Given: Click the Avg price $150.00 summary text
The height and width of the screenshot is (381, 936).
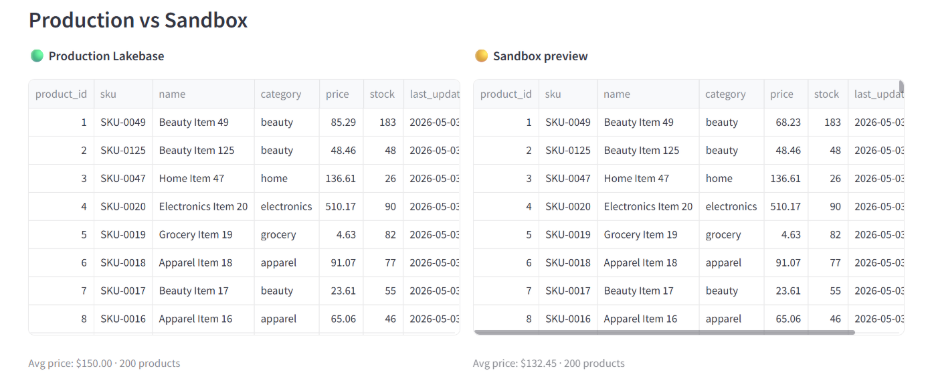Looking at the screenshot, I should 104,363.
